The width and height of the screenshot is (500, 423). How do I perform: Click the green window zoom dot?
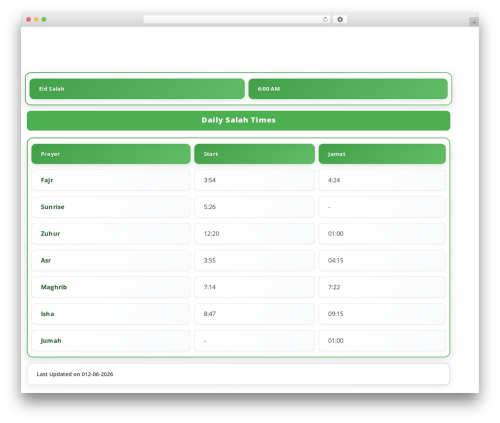click(x=44, y=19)
